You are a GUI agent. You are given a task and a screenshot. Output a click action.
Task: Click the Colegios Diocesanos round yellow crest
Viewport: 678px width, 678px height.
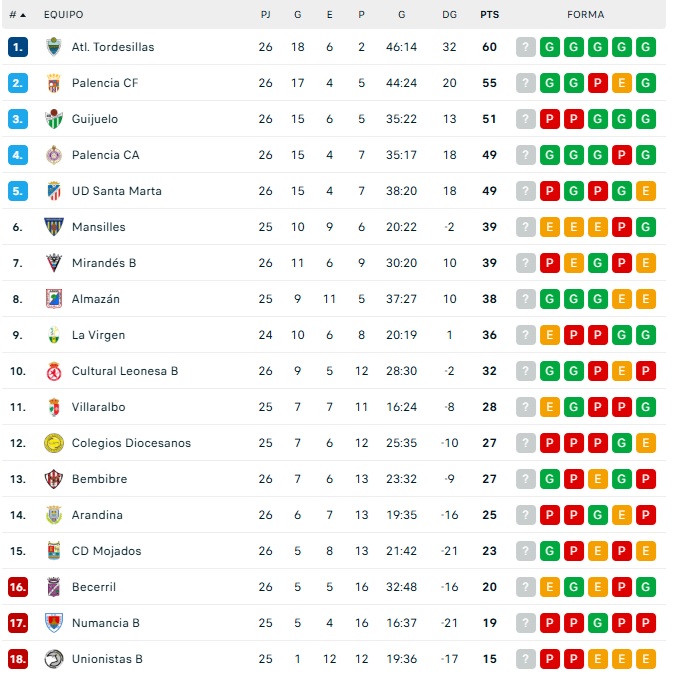54,443
